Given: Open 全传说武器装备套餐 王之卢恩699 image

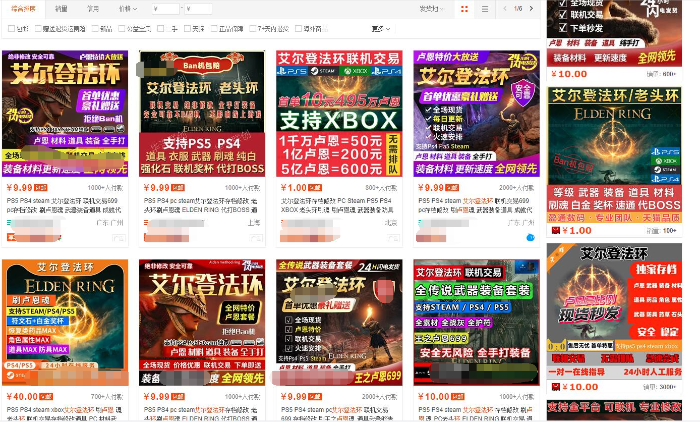Looking at the screenshot, I should [339, 322].
